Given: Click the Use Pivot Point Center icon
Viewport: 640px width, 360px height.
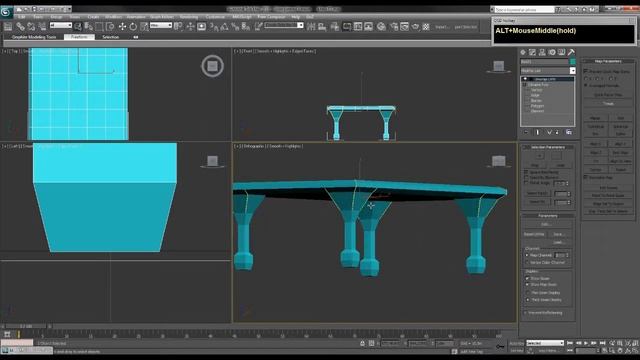Looking at the screenshot, I should point(178,27).
